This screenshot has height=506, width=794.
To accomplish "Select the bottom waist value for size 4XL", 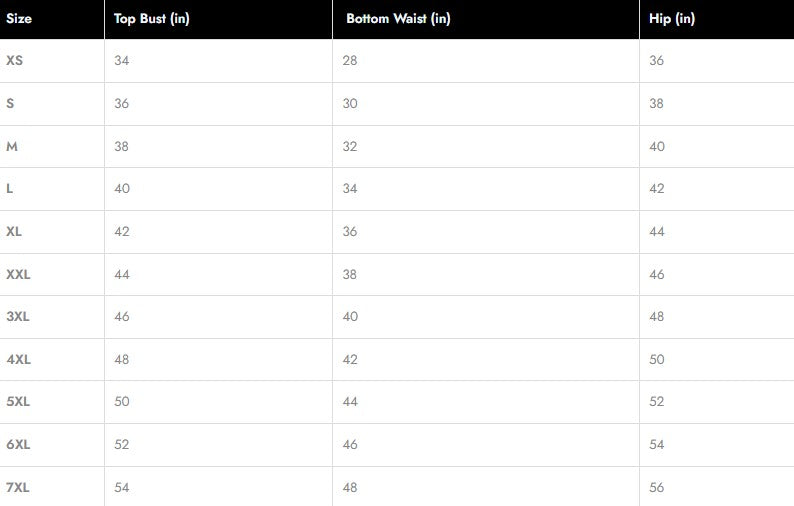I will click(x=350, y=359).
